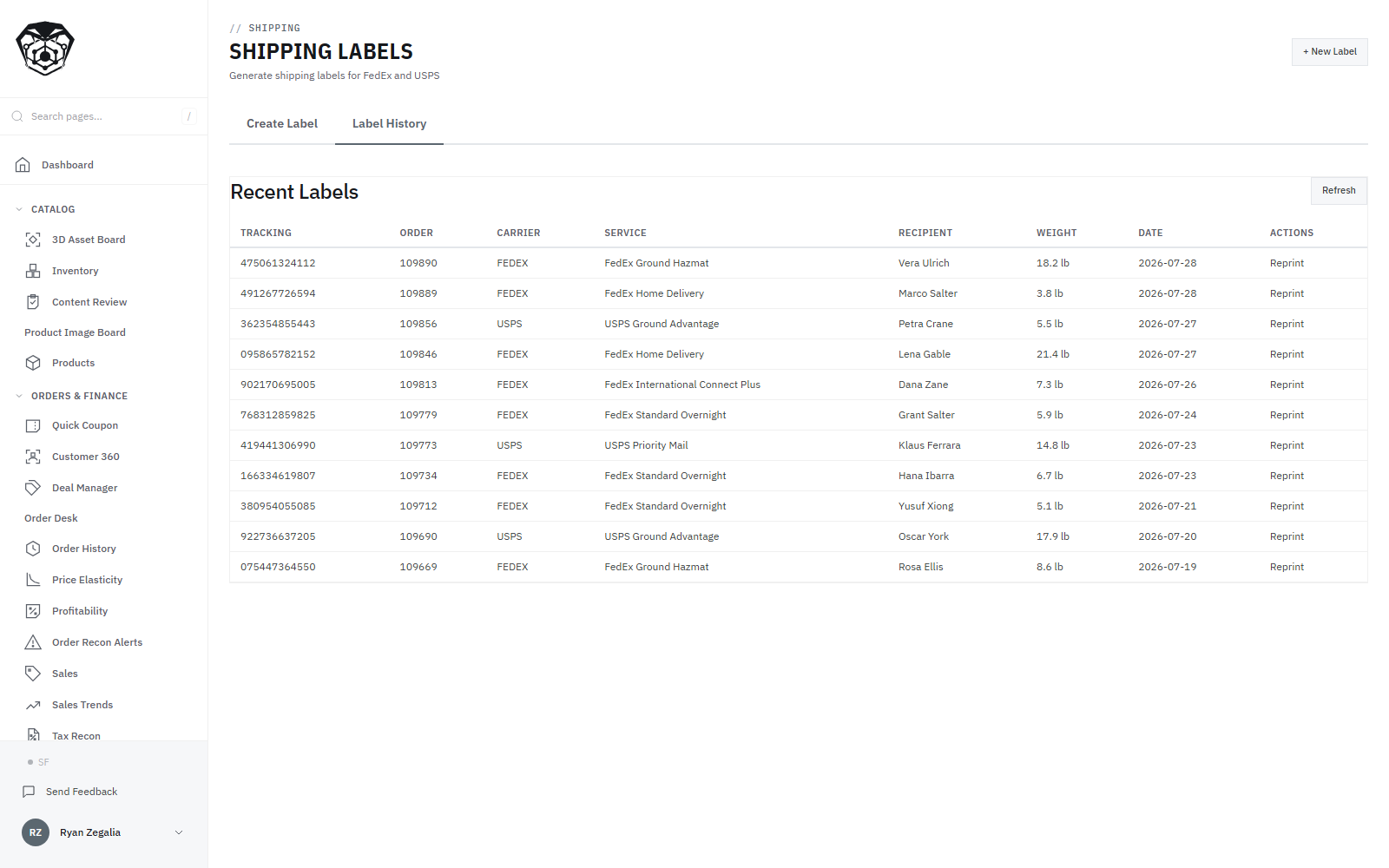Click the CARRIER column header
This screenshot has height=868, width=1389.
coord(518,233)
